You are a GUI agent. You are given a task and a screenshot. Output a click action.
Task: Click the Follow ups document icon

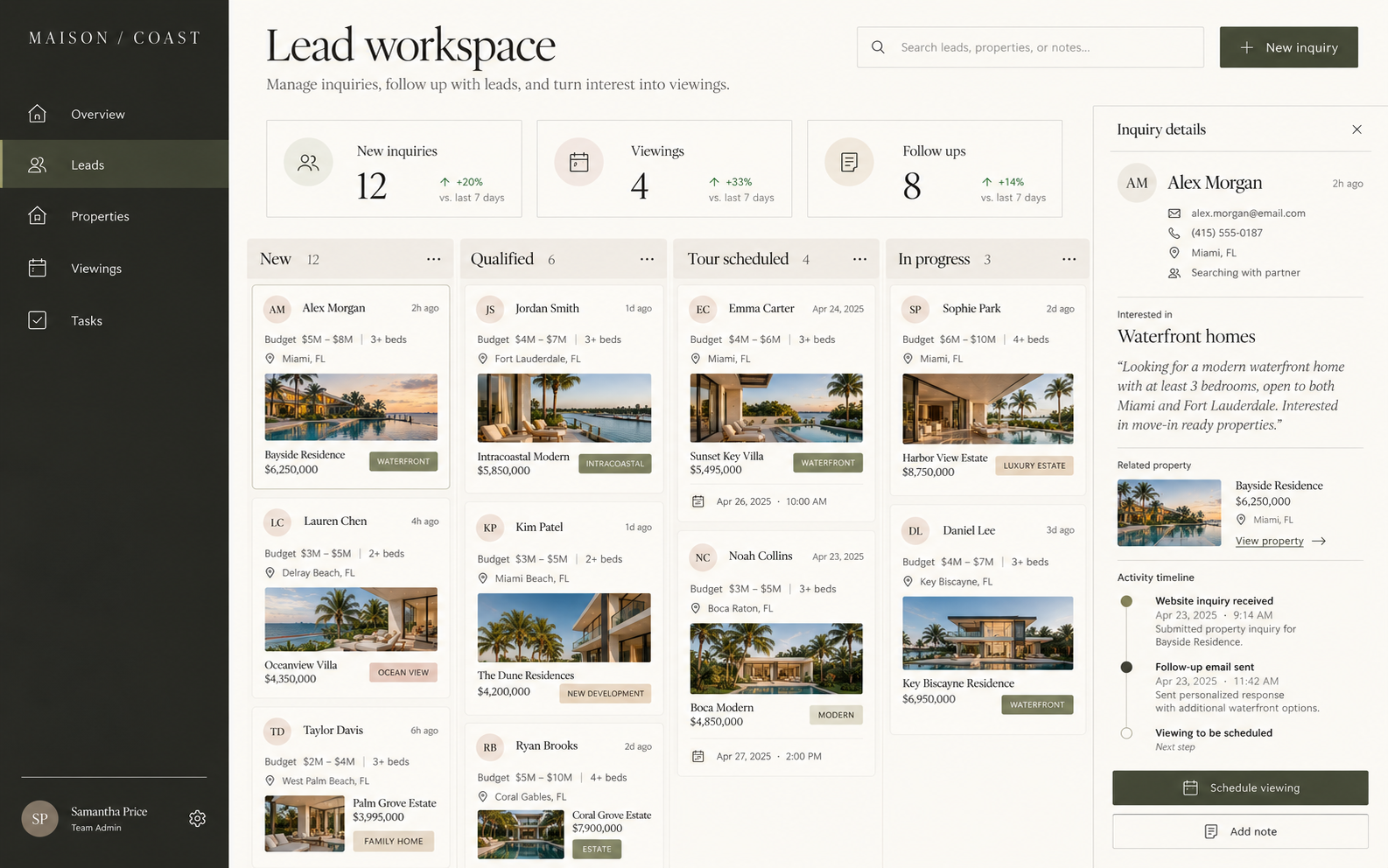point(849,162)
